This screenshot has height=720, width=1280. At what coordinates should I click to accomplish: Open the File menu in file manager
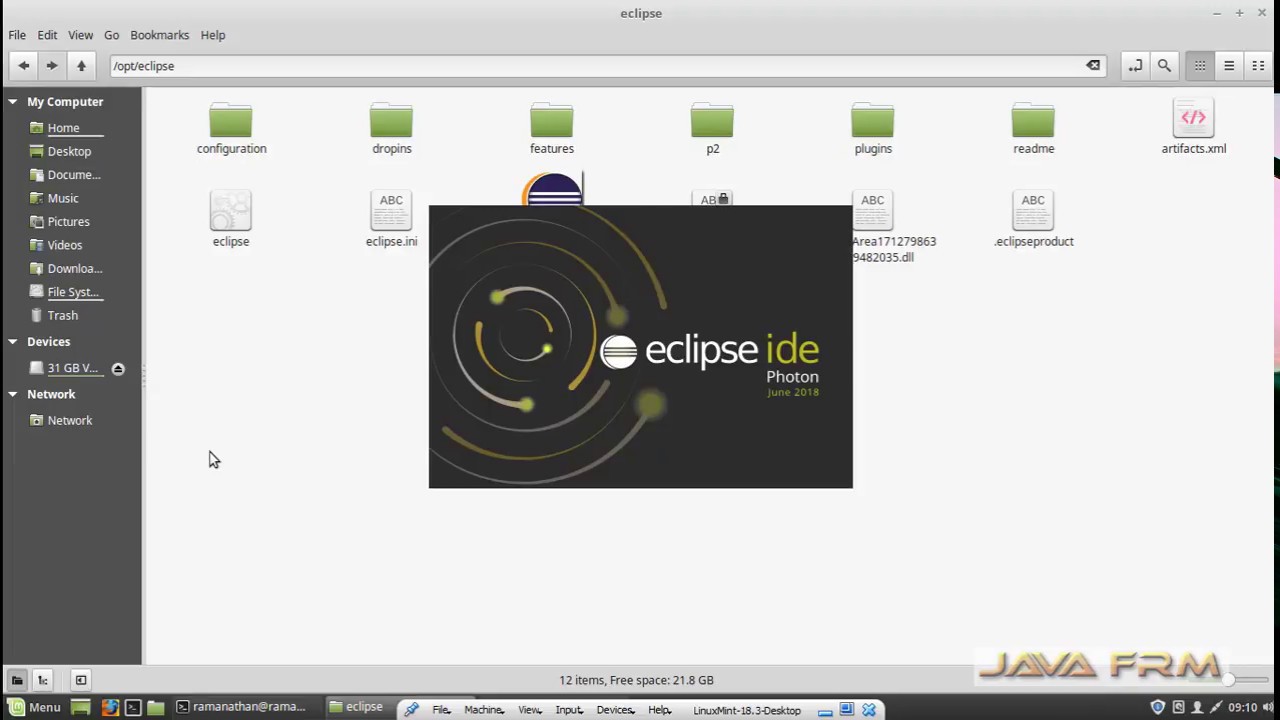[x=17, y=35]
